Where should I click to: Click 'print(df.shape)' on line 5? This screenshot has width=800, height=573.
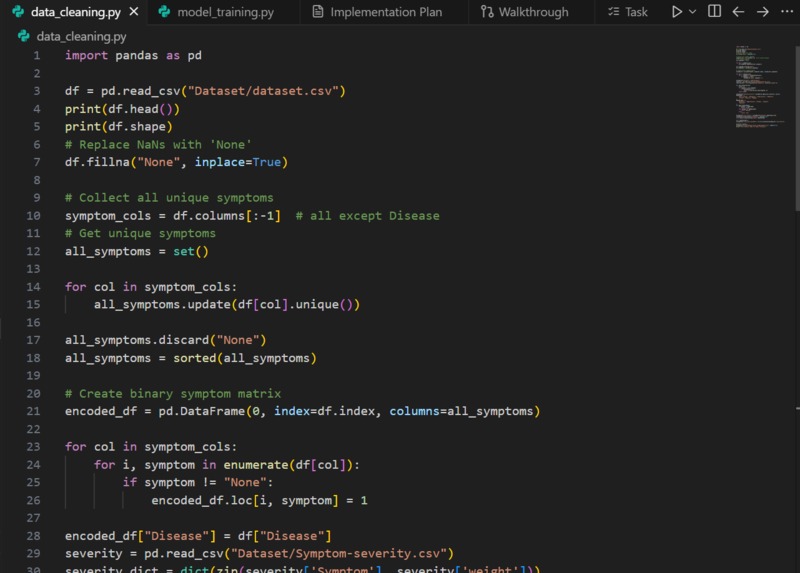pyautogui.click(x=119, y=127)
